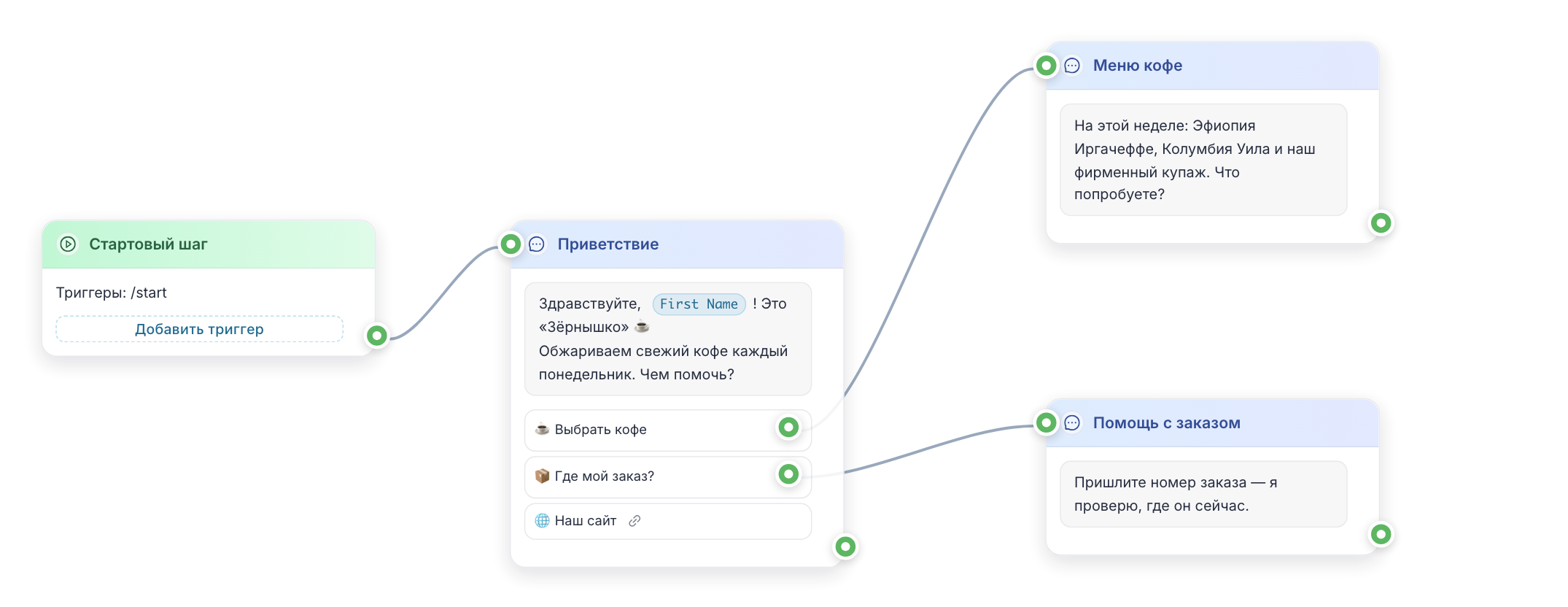
Task: Click the message icon beside Помощь с заказом
Action: 1072,423
